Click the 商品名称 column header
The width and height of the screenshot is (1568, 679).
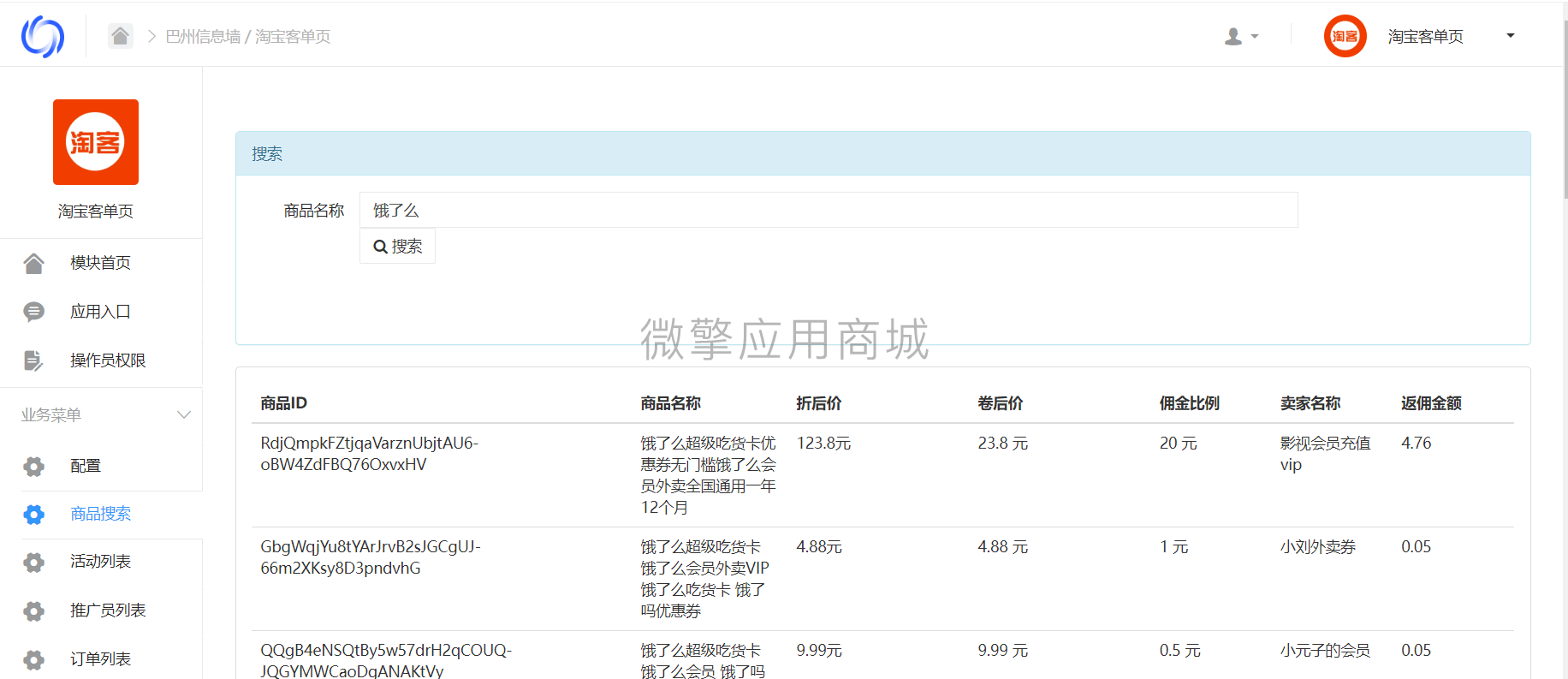(670, 403)
